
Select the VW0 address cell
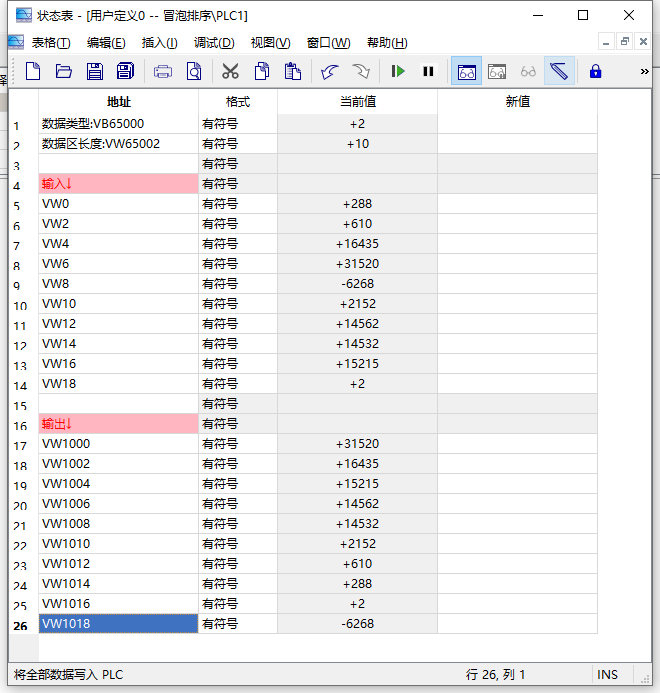point(118,204)
